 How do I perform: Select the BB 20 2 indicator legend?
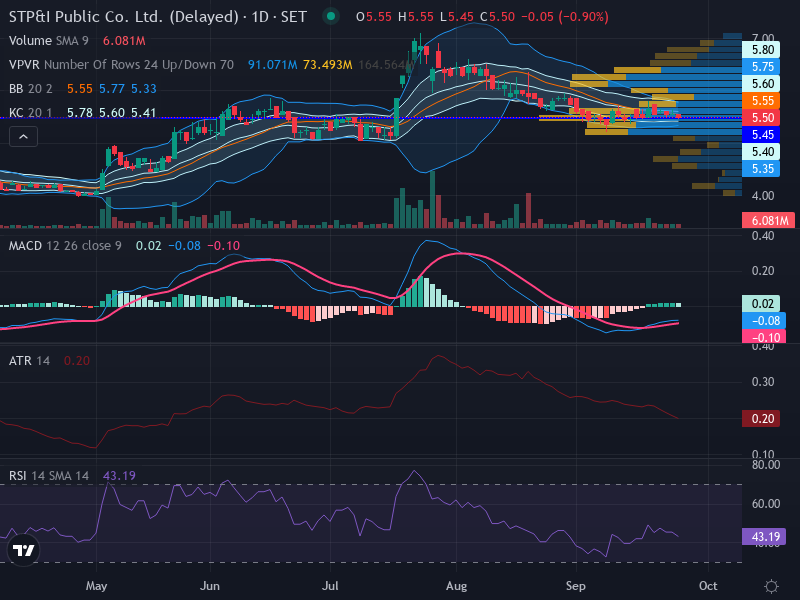click(30, 89)
